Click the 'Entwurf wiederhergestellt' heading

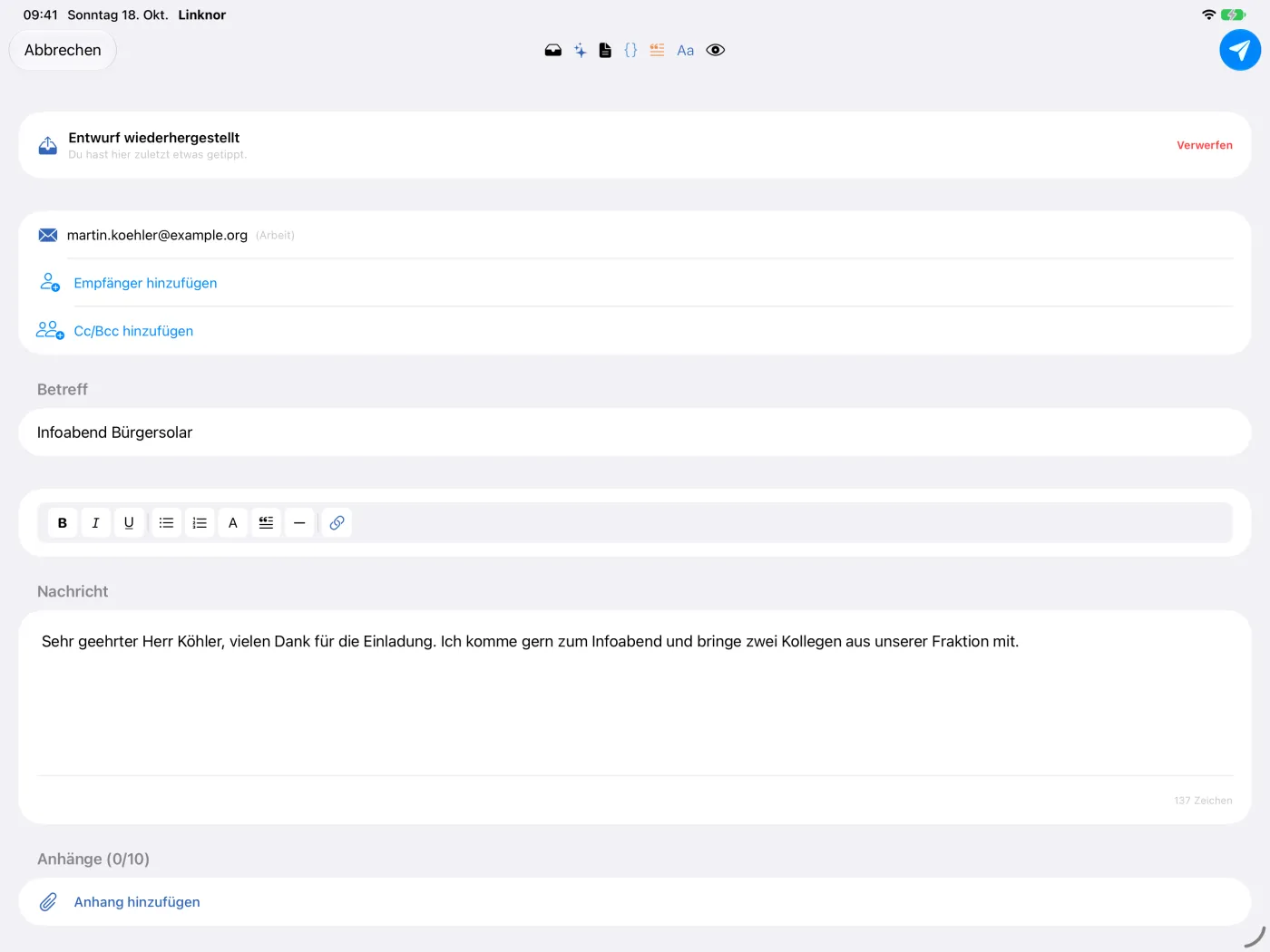pyautogui.click(x=154, y=138)
